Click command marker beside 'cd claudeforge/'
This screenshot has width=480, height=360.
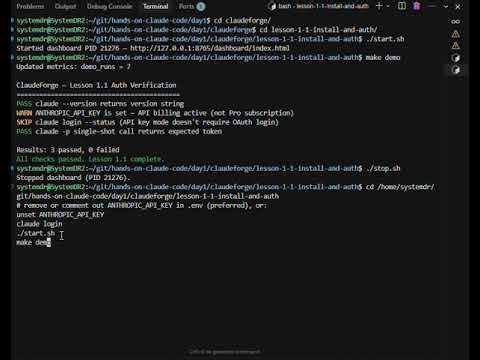(13, 20)
